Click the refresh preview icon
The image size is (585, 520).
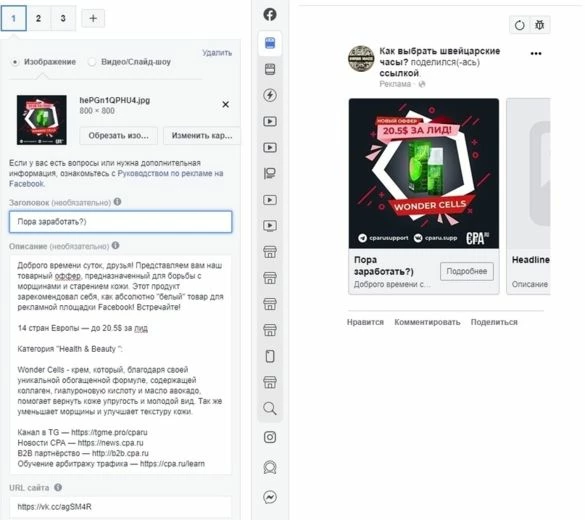(519, 25)
